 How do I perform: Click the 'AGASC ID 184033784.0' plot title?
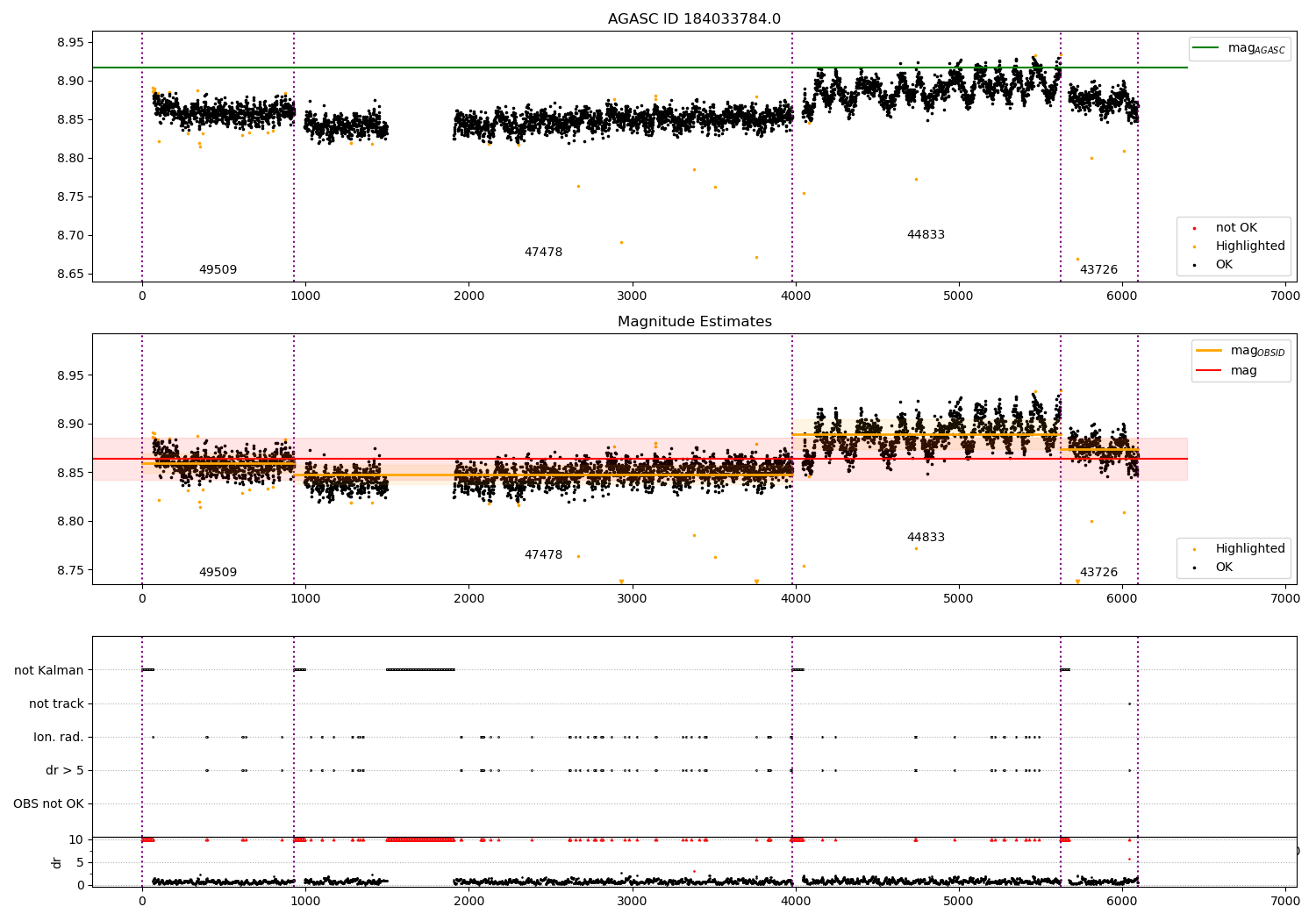pos(694,19)
